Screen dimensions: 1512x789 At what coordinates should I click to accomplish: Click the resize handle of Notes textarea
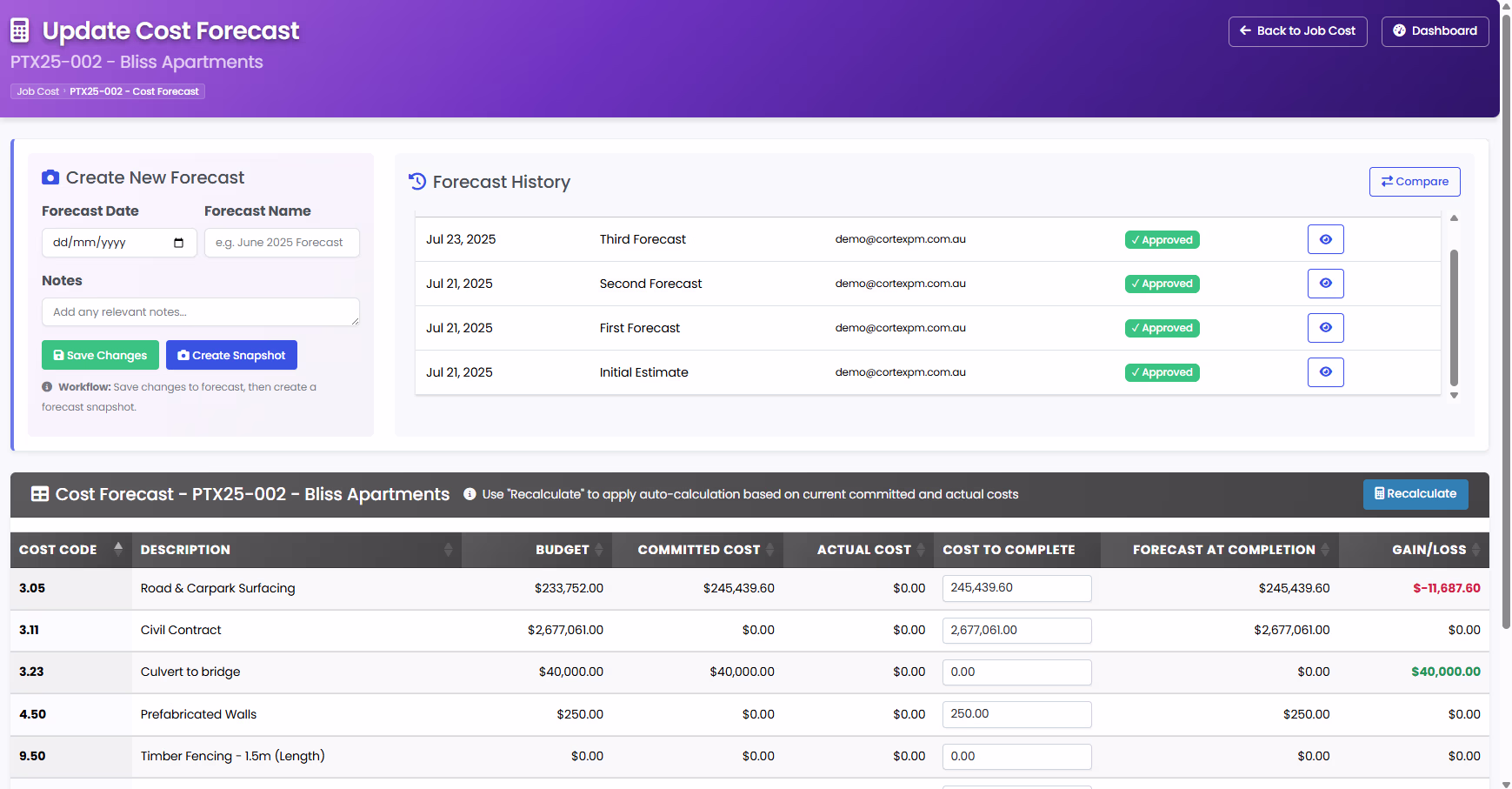(x=355, y=322)
